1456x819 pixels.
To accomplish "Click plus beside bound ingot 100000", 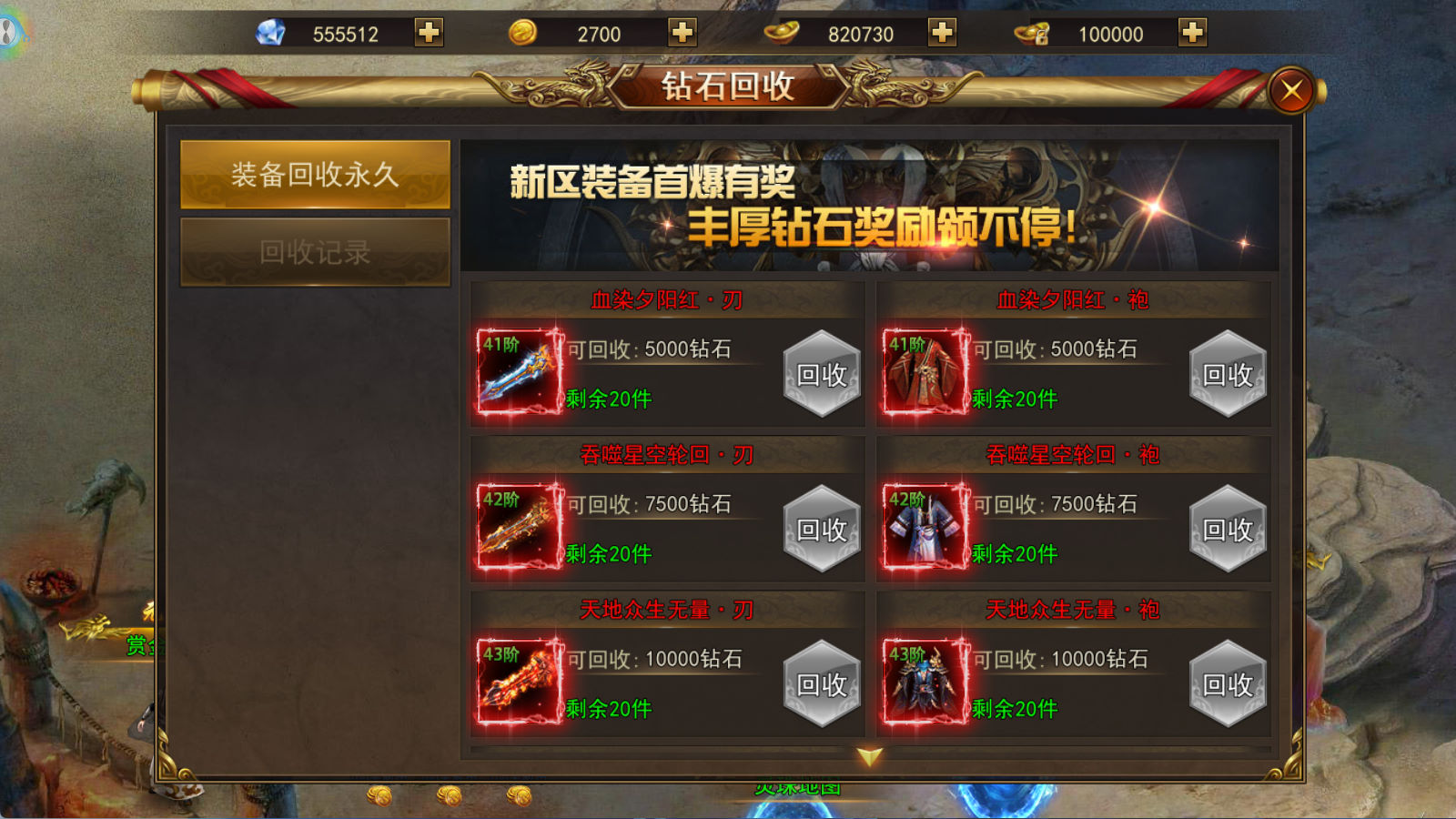I will tap(1192, 33).
